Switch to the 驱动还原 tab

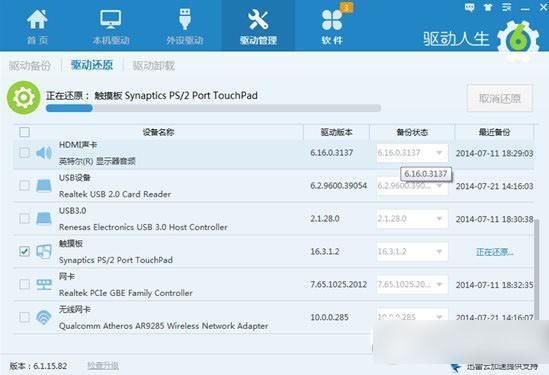point(92,65)
